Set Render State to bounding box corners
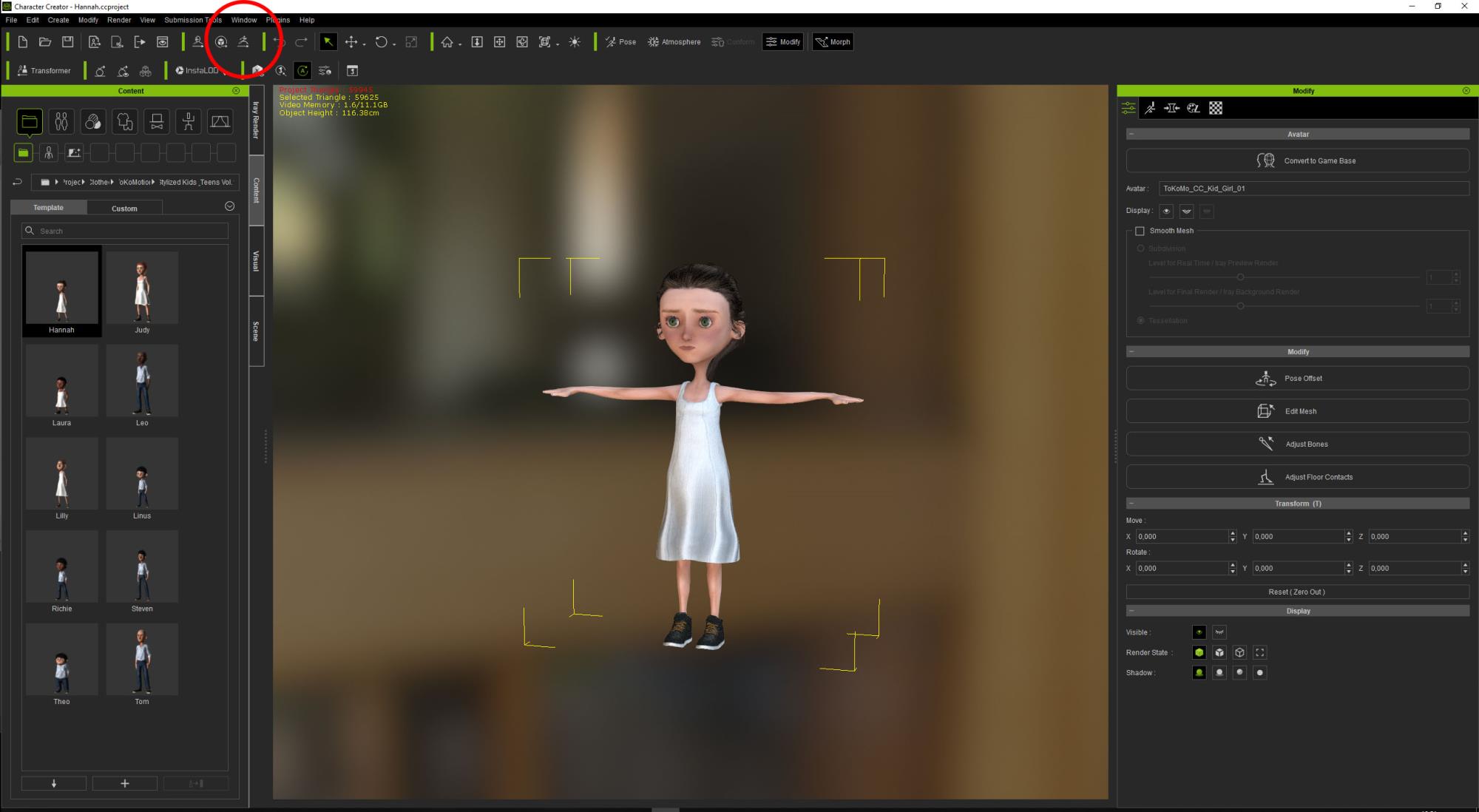Image resolution: width=1479 pixels, height=812 pixels. click(x=1260, y=652)
